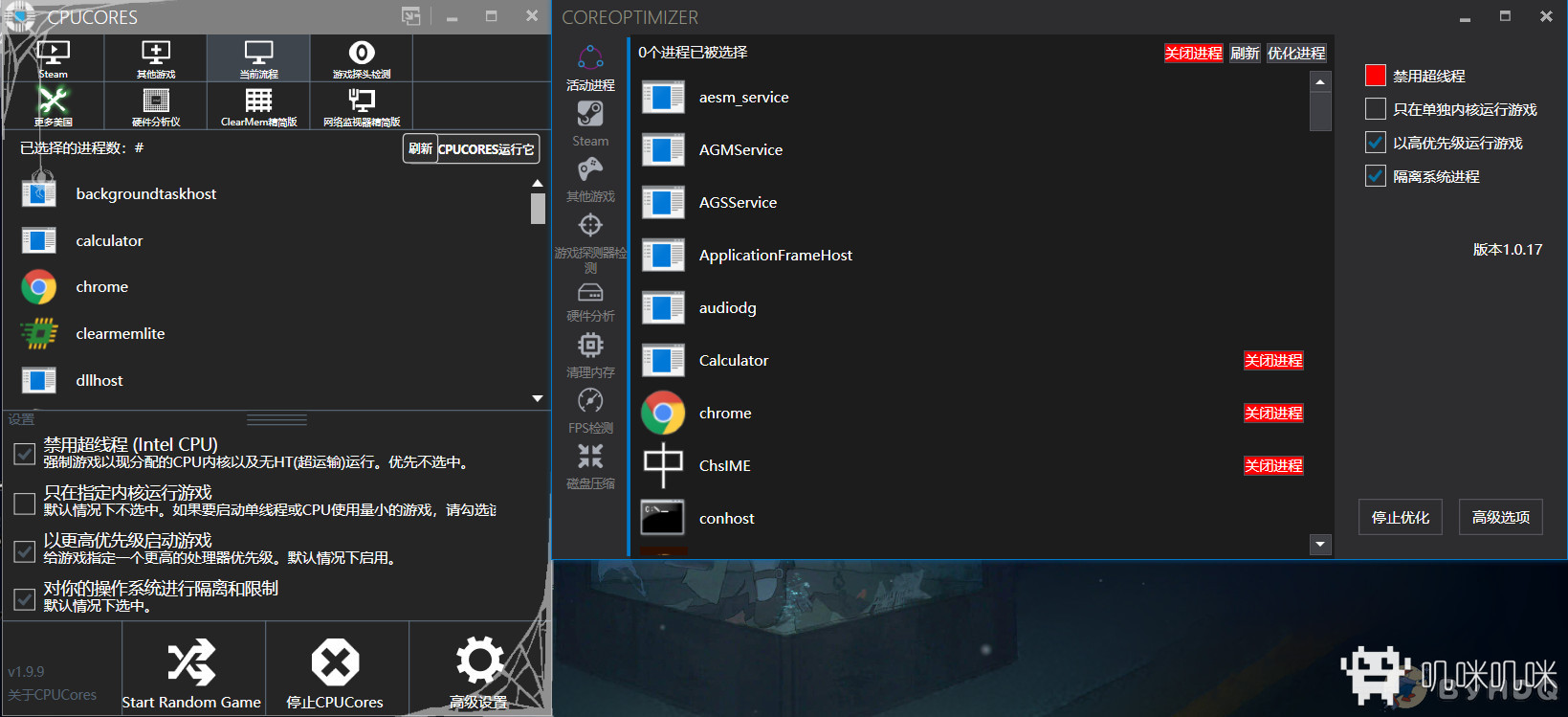Close the ChsIME process via 关闭进程
1568x717 pixels.
pyautogui.click(x=1273, y=466)
